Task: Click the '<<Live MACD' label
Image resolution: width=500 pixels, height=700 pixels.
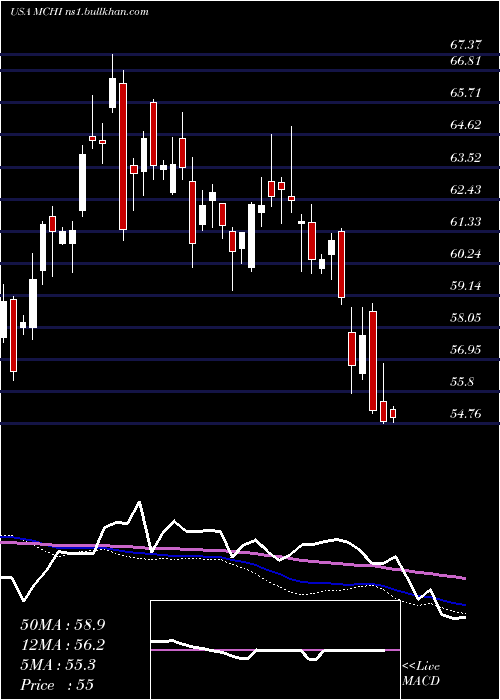Action: tap(421, 674)
